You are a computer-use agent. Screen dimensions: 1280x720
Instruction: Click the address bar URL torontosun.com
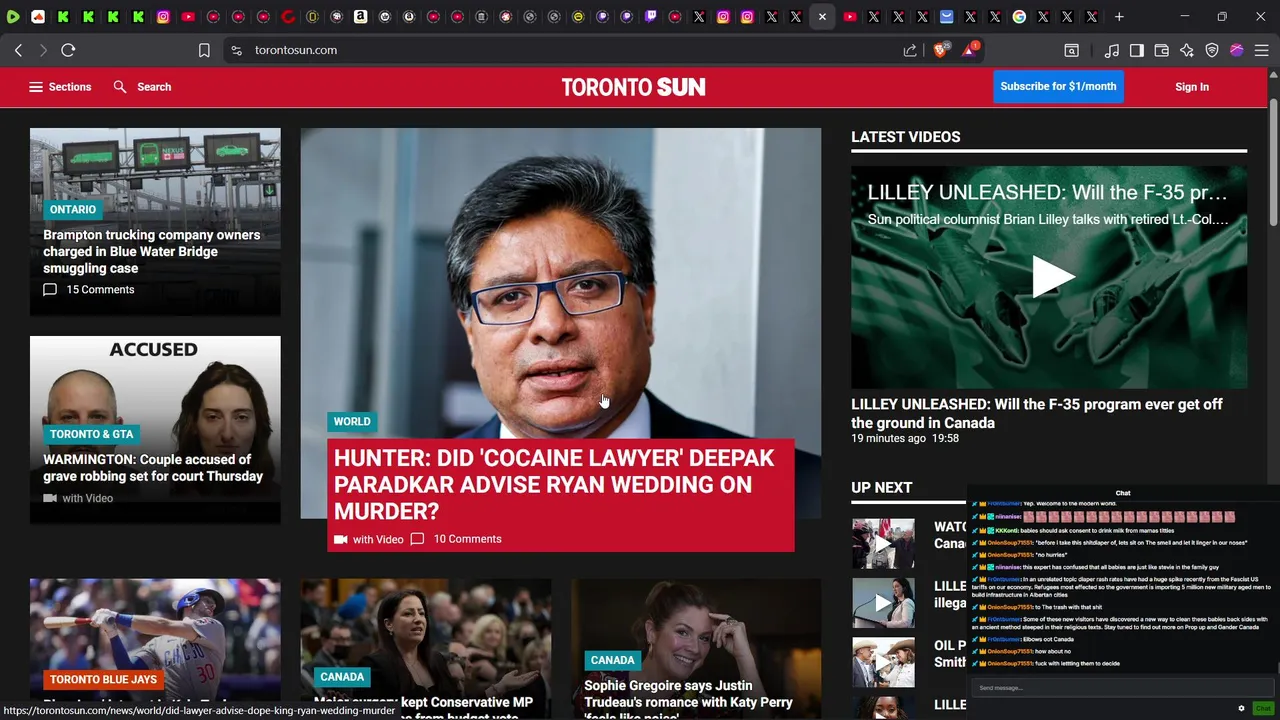pyautogui.click(x=296, y=50)
